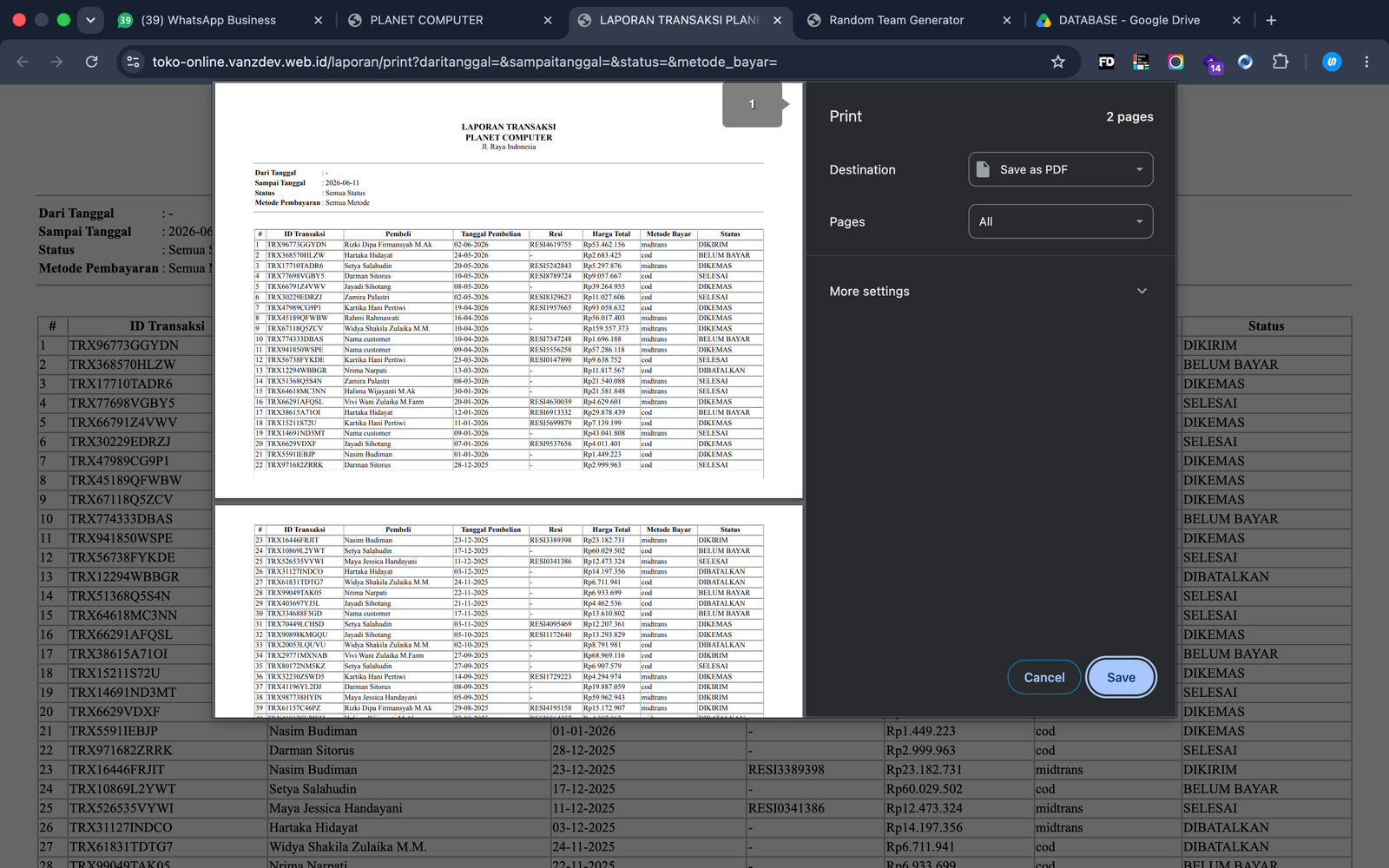Click the site info icon in address bar

pos(133,62)
